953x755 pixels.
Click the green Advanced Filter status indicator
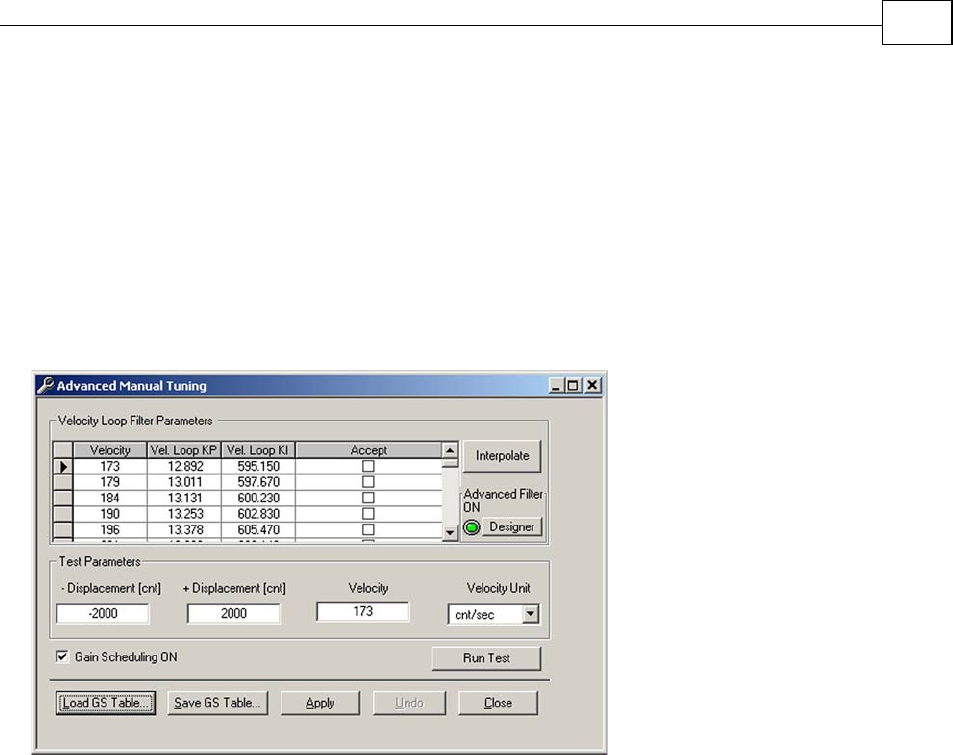472,527
